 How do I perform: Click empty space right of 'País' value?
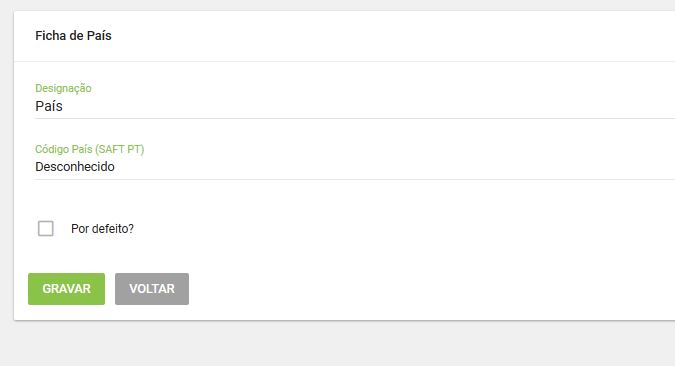366,106
